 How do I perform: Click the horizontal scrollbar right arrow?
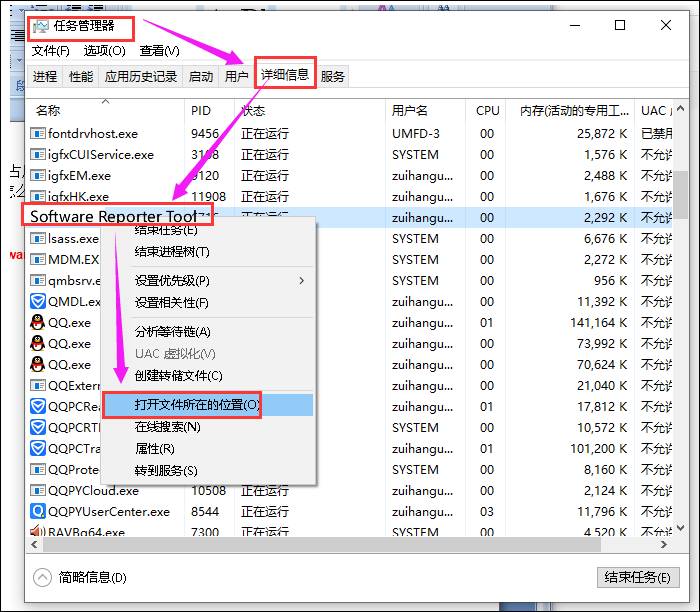664,545
